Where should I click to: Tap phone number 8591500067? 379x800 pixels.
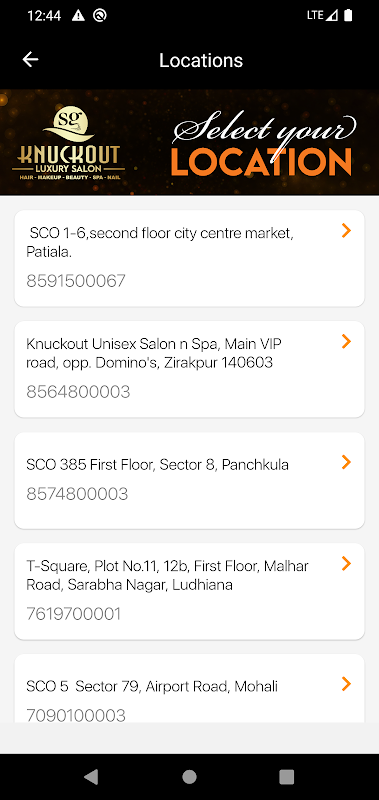tap(75, 281)
